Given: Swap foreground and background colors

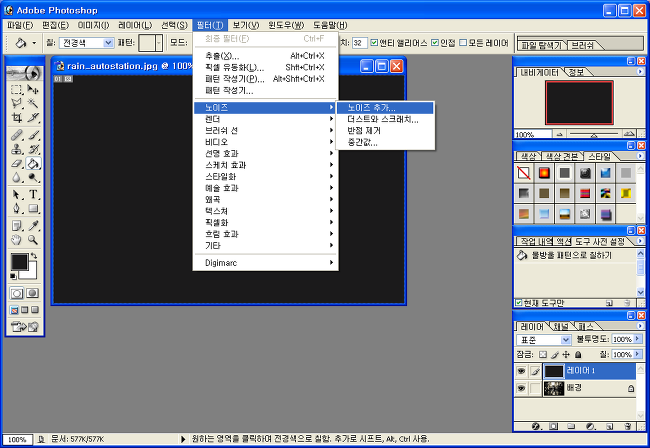Looking at the screenshot, I should pos(34,256).
